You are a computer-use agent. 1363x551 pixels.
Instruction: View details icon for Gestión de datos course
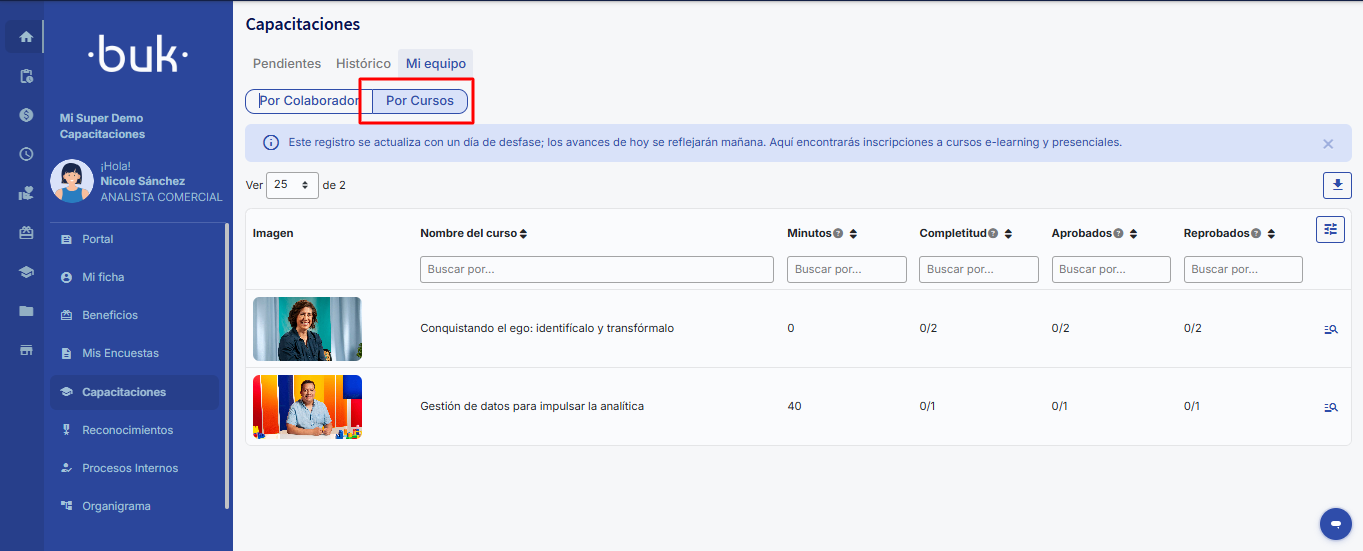pyautogui.click(x=1330, y=407)
